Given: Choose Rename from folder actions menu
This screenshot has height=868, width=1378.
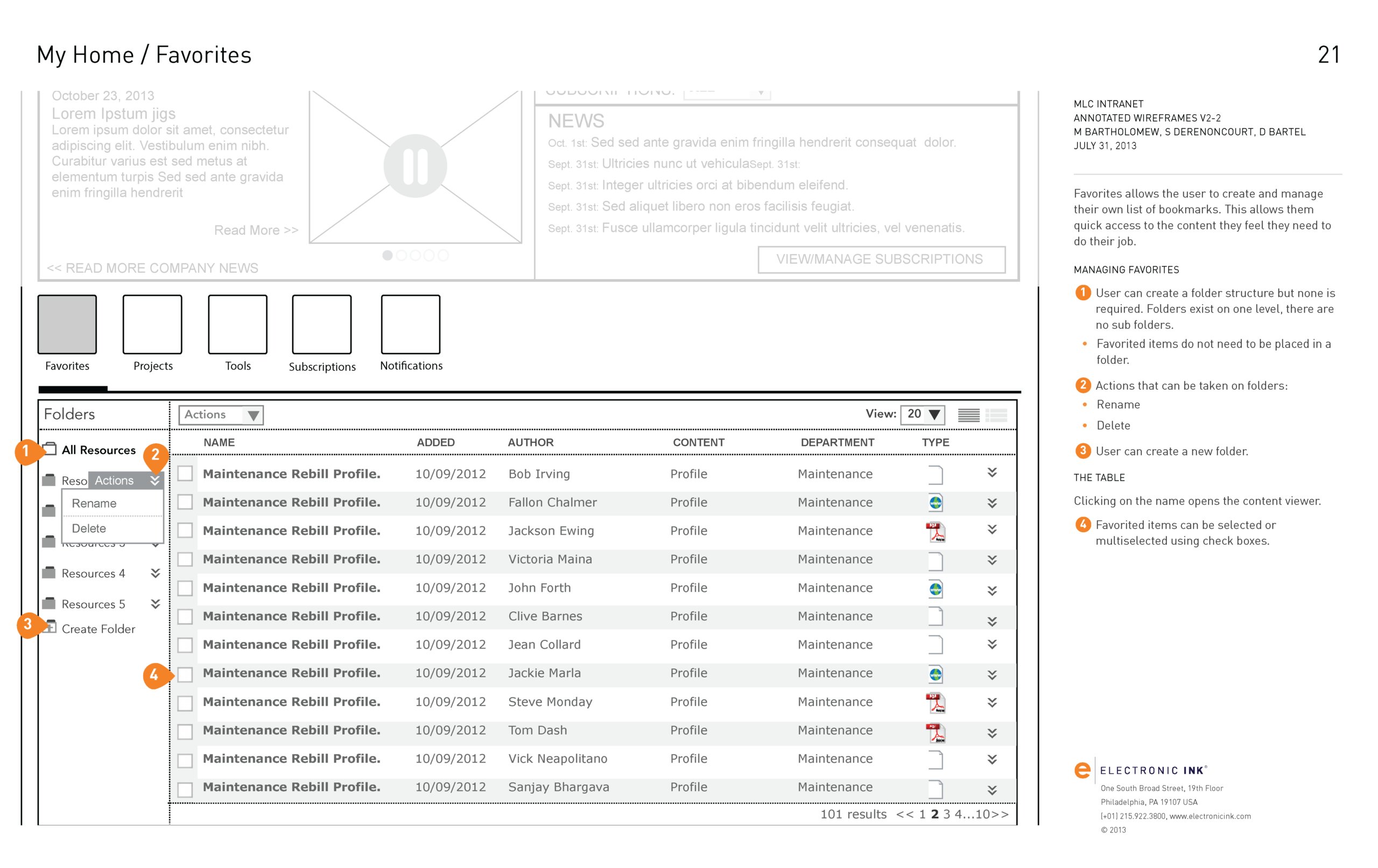Looking at the screenshot, I should [94, 504].
